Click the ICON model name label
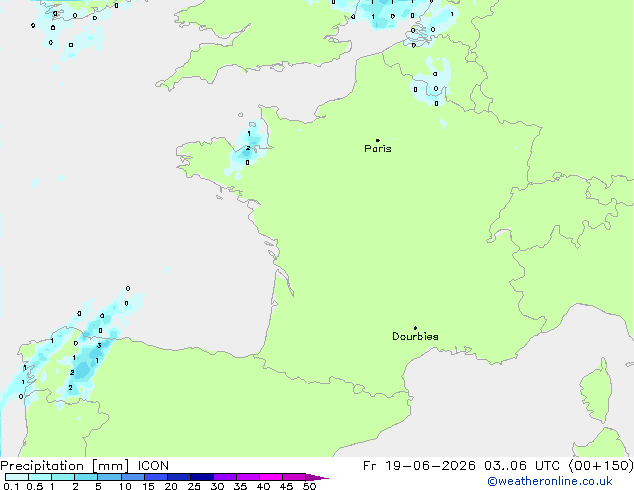Screen dimensions: 634x490 [153, 466]
